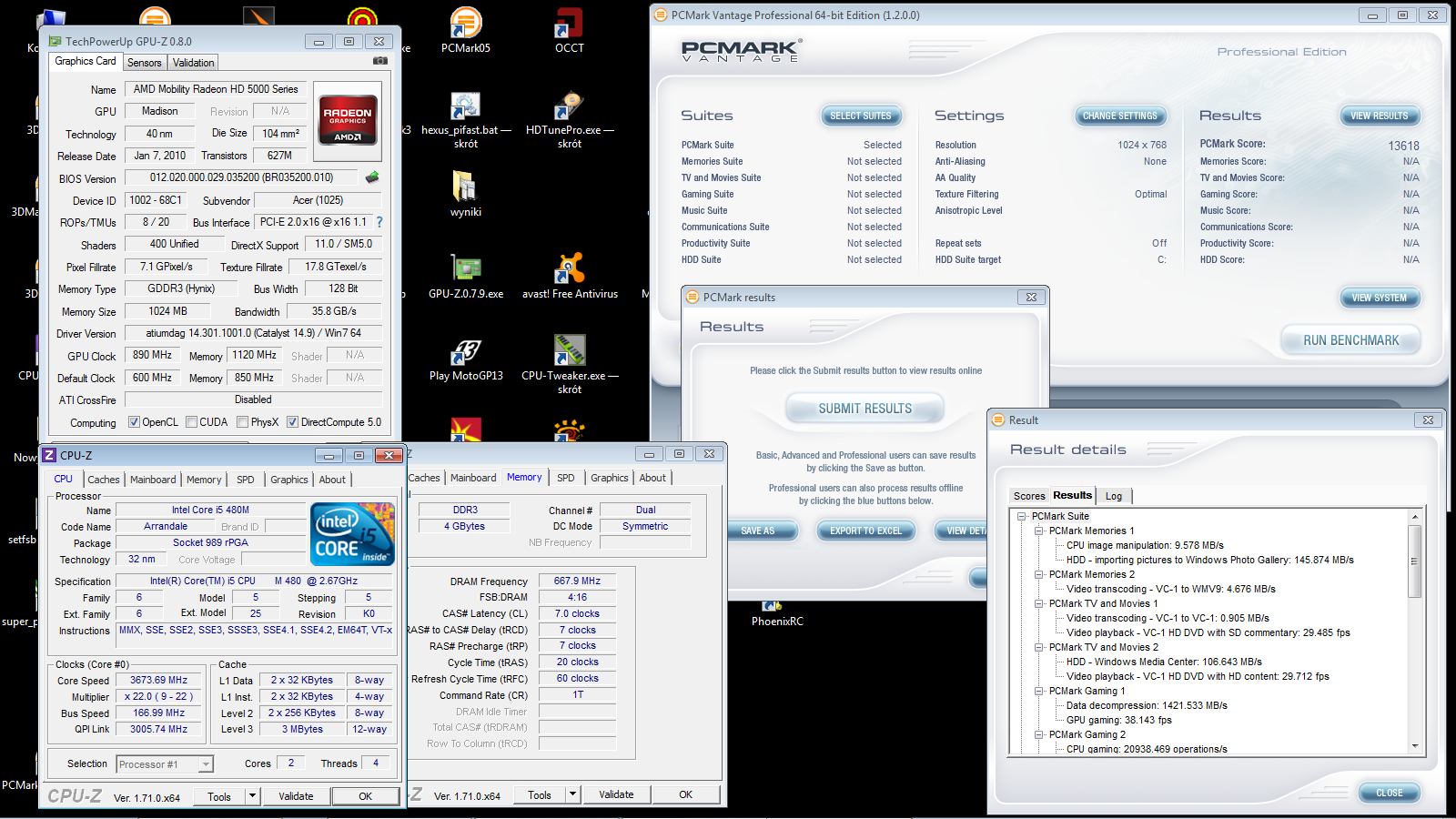The width and height of the screenshot is (1456, 819).
Task: Click the PCMark Vantage title bar icon
Action: pyautogui.click(x=661, y=15)
